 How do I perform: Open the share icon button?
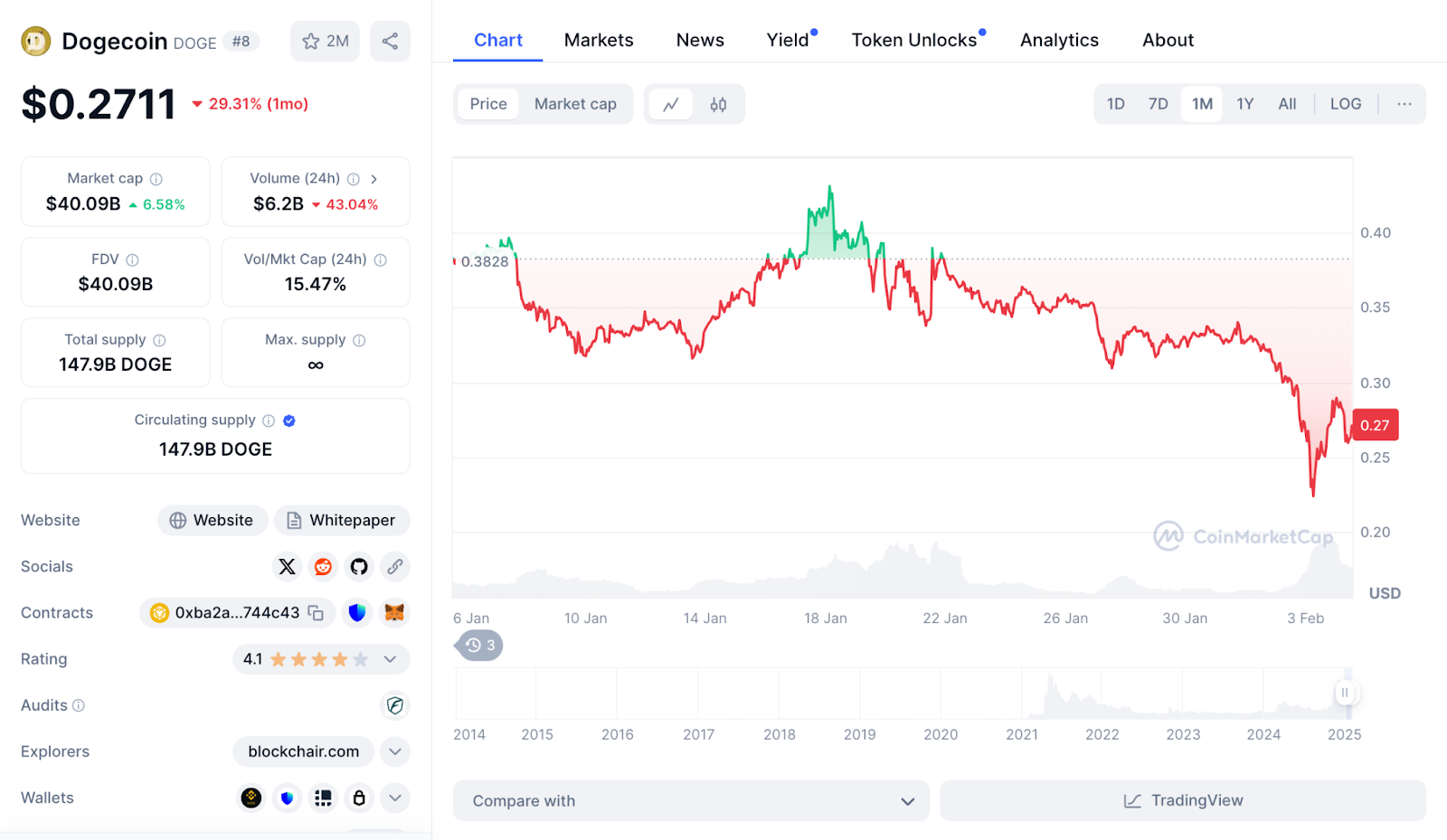(390, 41)
